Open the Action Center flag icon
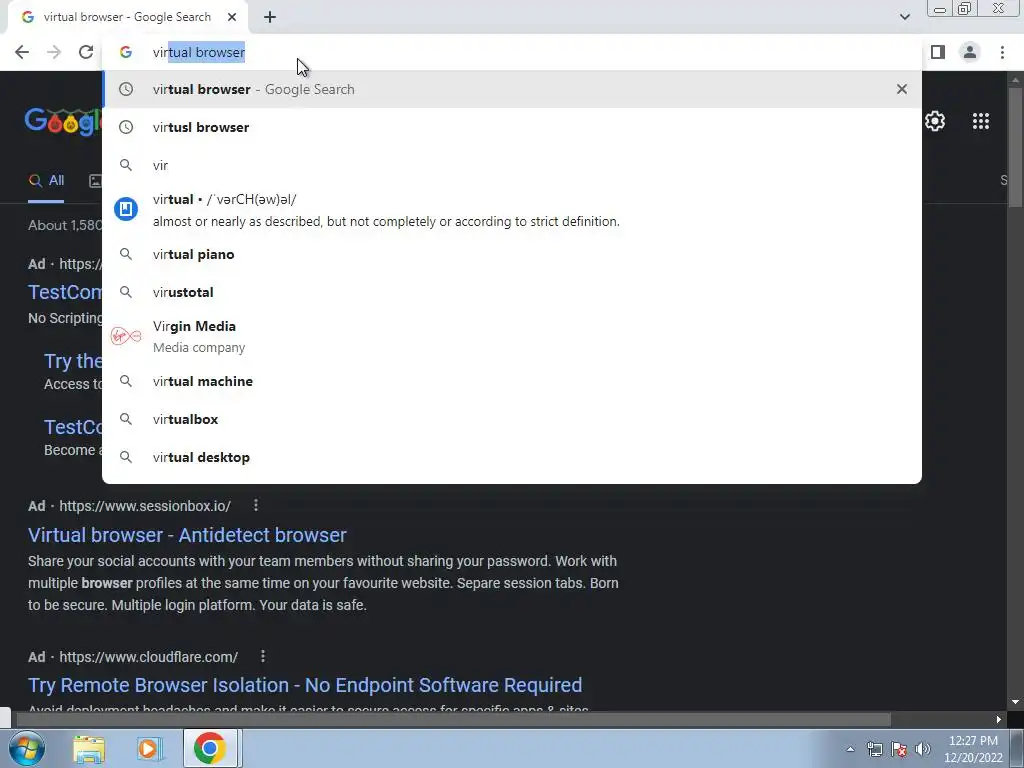 click(899, 749)
